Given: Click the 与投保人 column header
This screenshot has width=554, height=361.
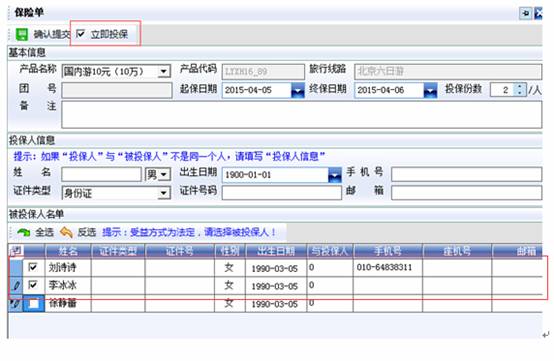Looking at the screenshot, I should pyautogui.click(x=330, y=251).
